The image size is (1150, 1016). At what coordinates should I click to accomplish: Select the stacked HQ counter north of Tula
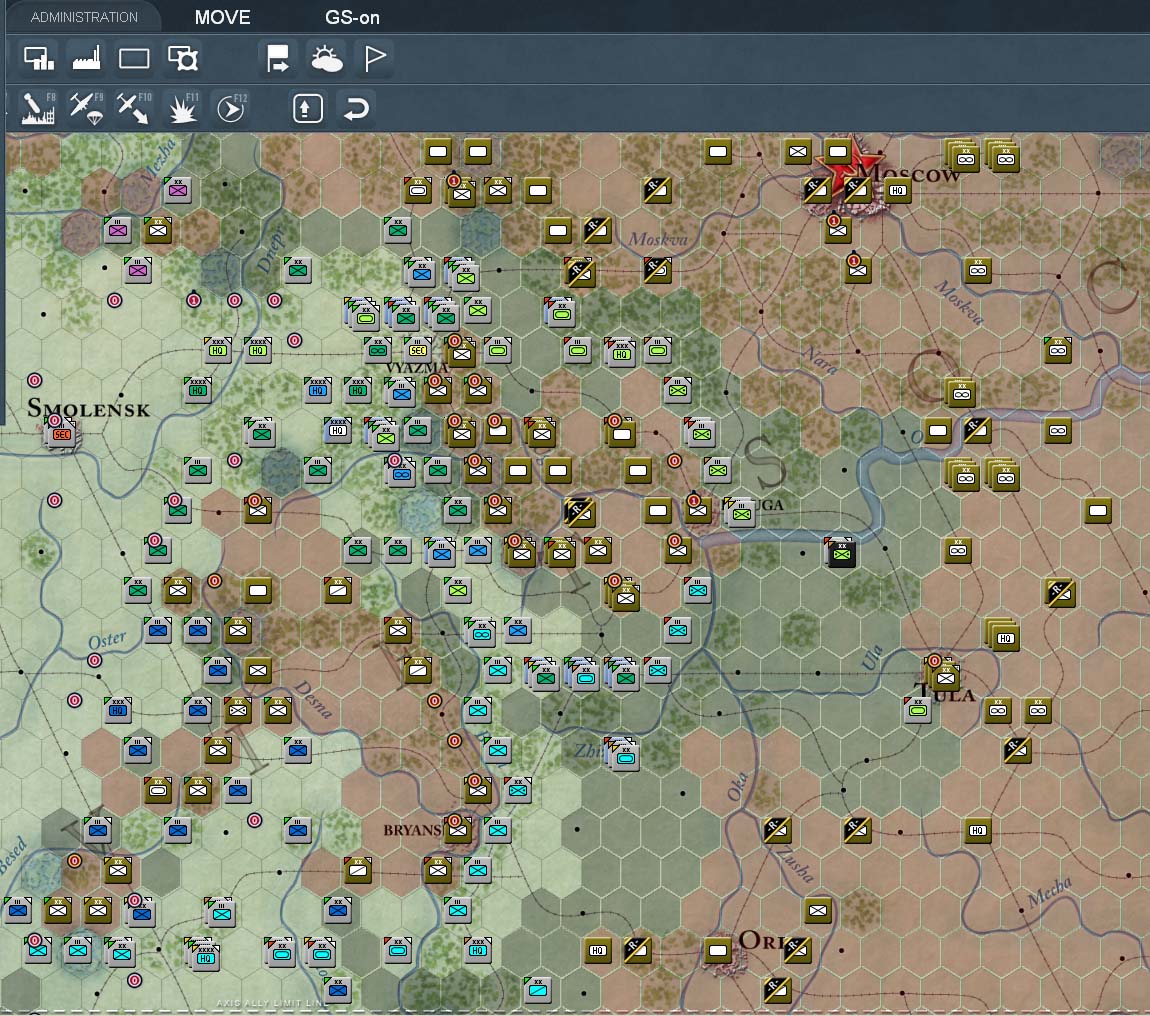click(1003, 637)
